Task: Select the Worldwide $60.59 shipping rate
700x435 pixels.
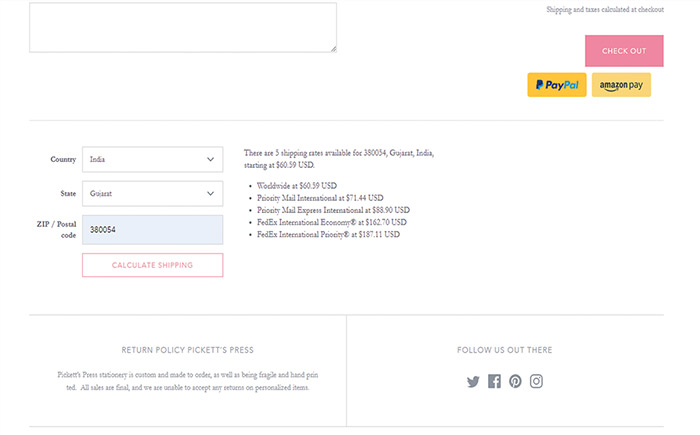Action: coord(297,186)
